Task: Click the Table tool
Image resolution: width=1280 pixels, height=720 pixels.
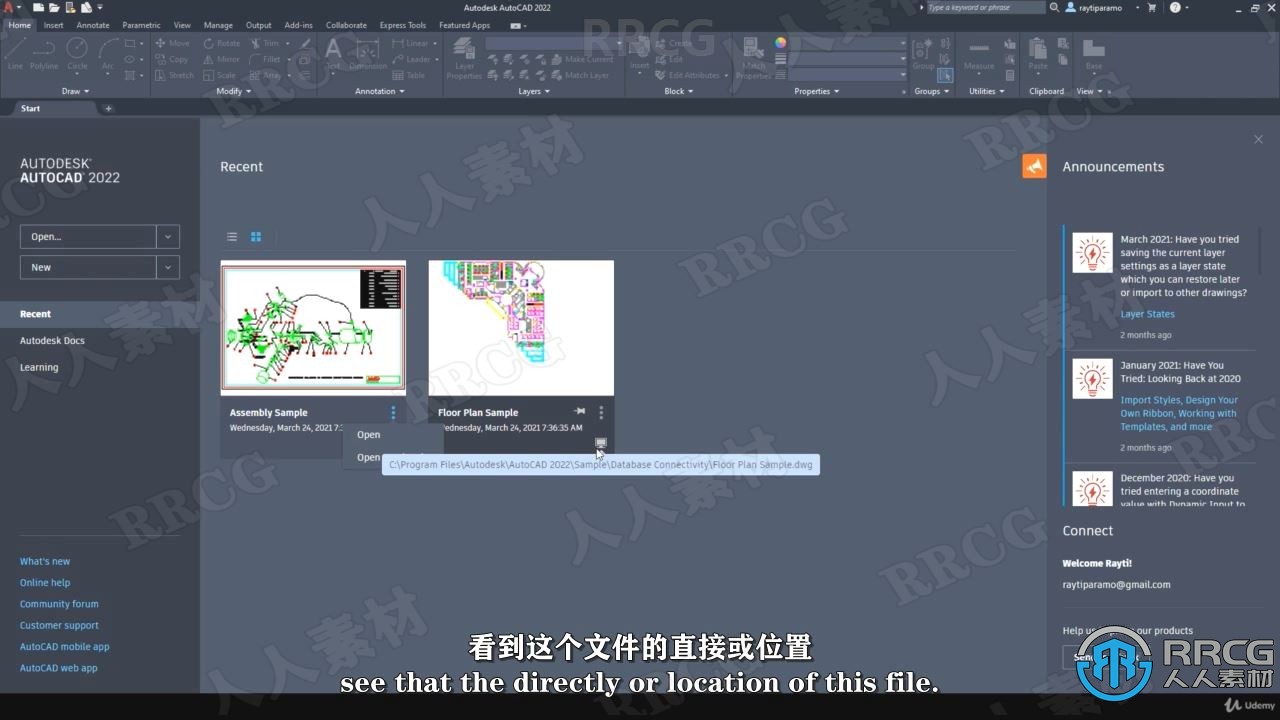Action: coord(409,75)
